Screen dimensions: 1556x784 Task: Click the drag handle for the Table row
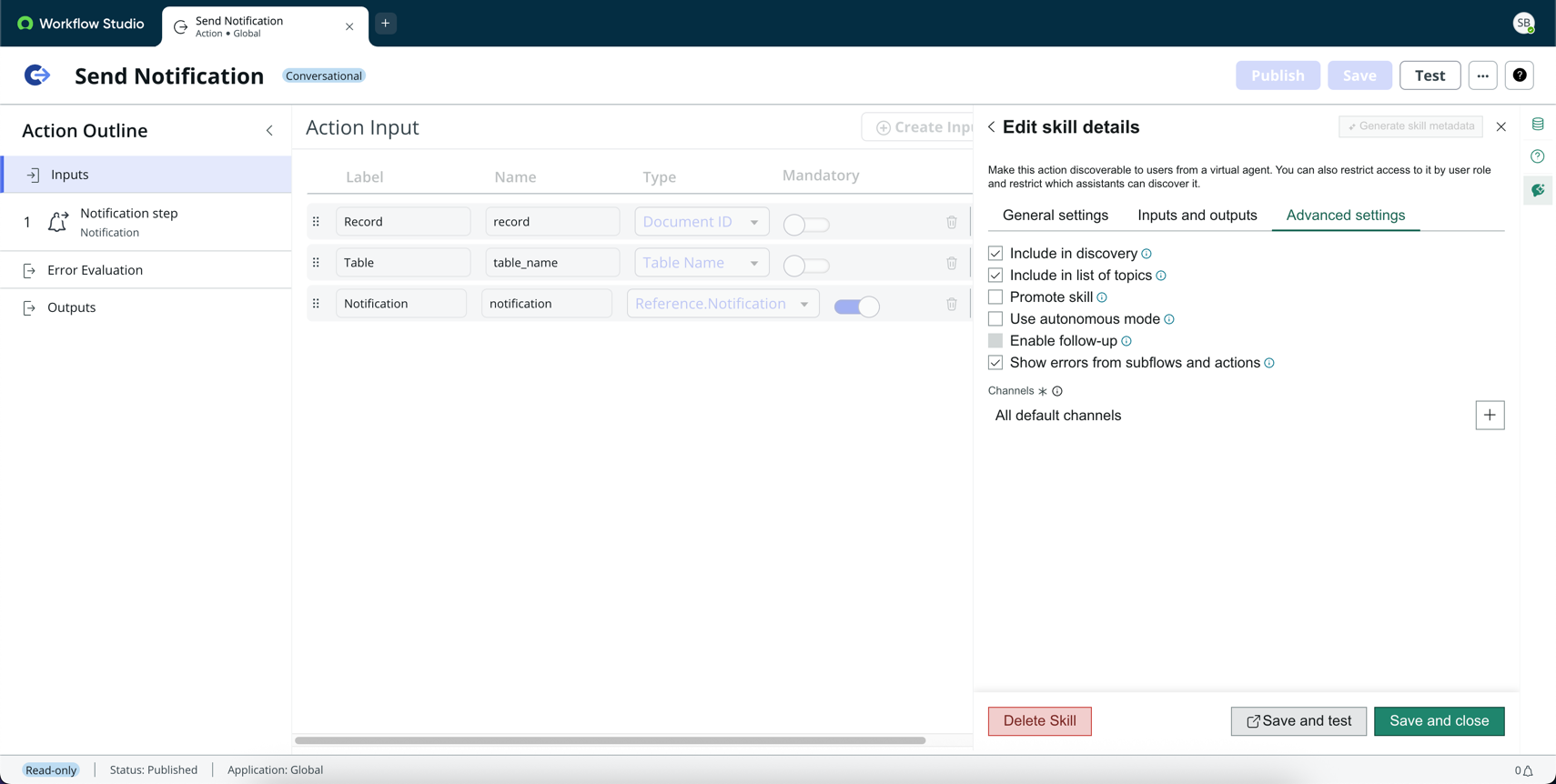[316, 263]
